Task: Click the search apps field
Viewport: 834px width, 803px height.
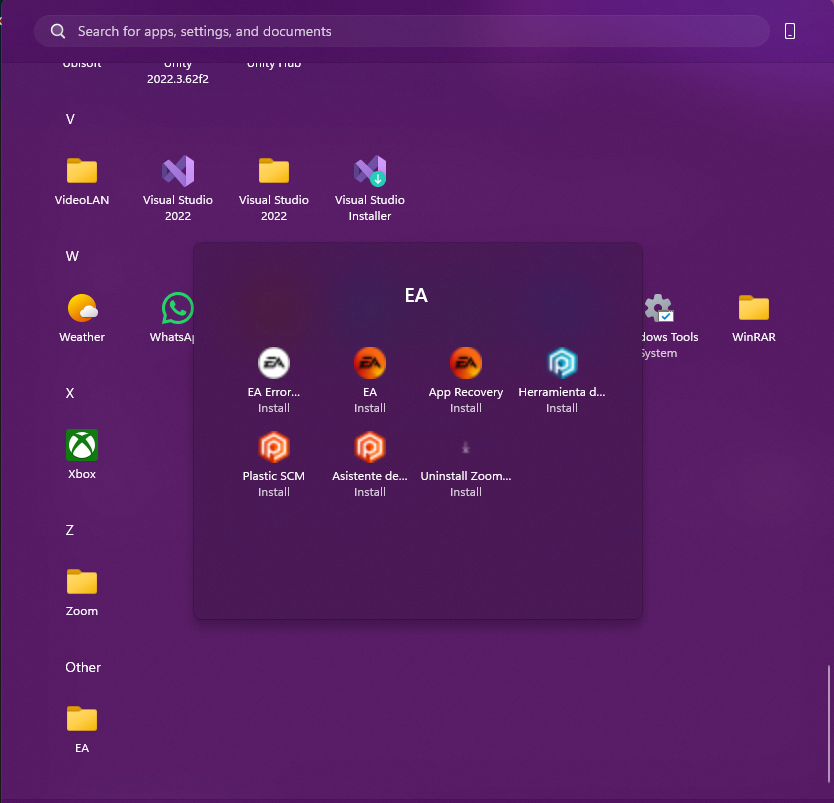Action: pyautogui.click(x=400, y=31)
